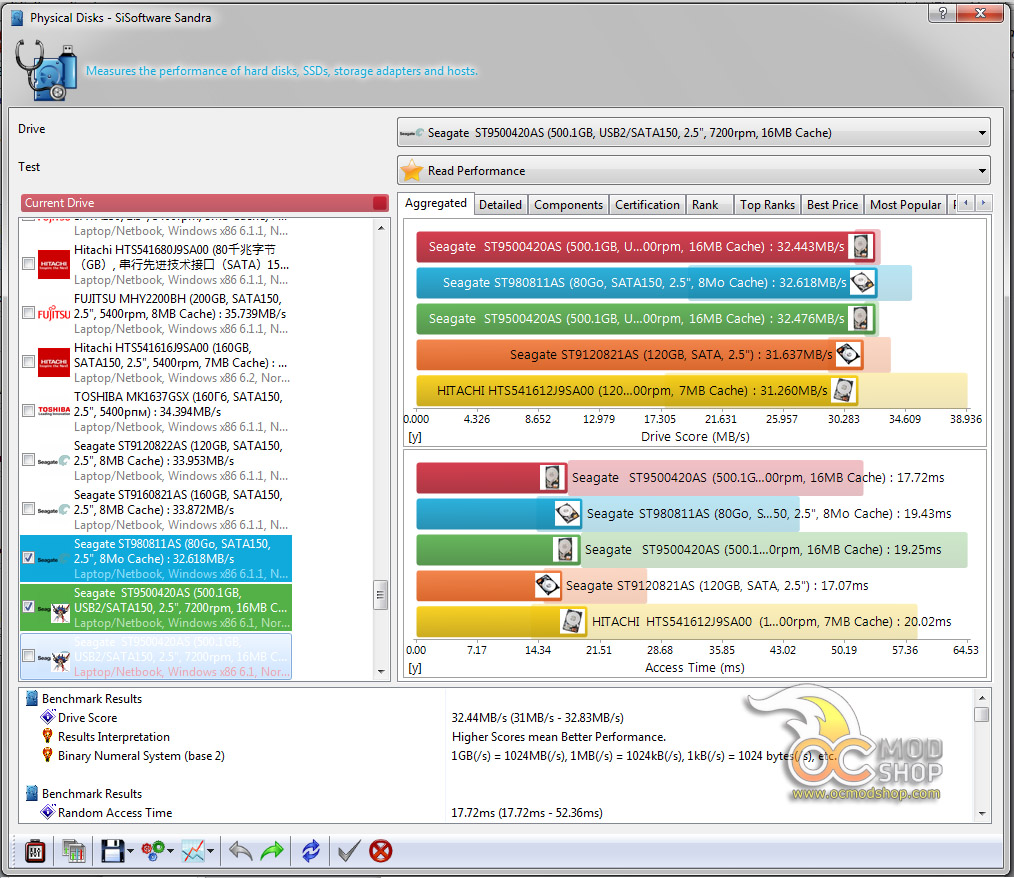Click the drive list scroll up arrow

point(380,228)
